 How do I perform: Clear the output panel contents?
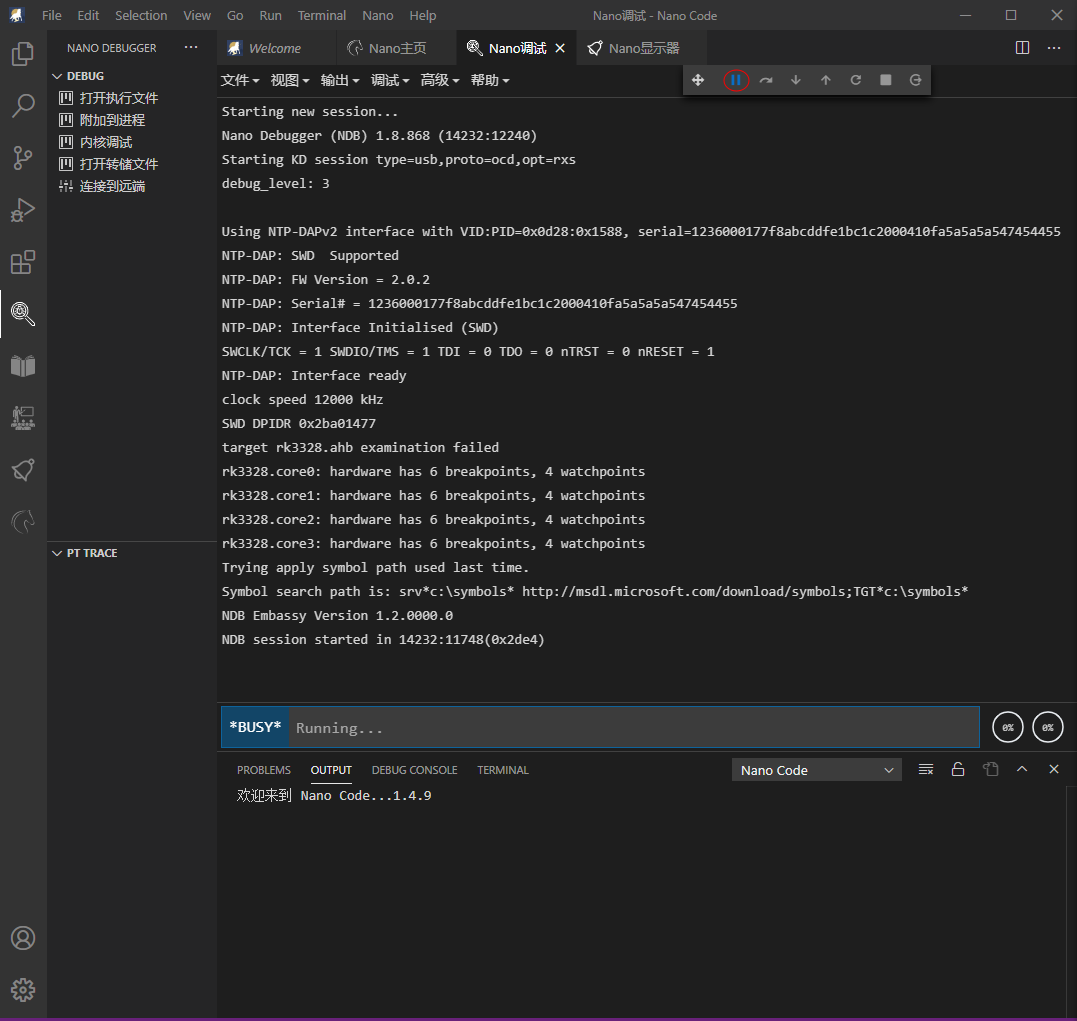[926, 769]
